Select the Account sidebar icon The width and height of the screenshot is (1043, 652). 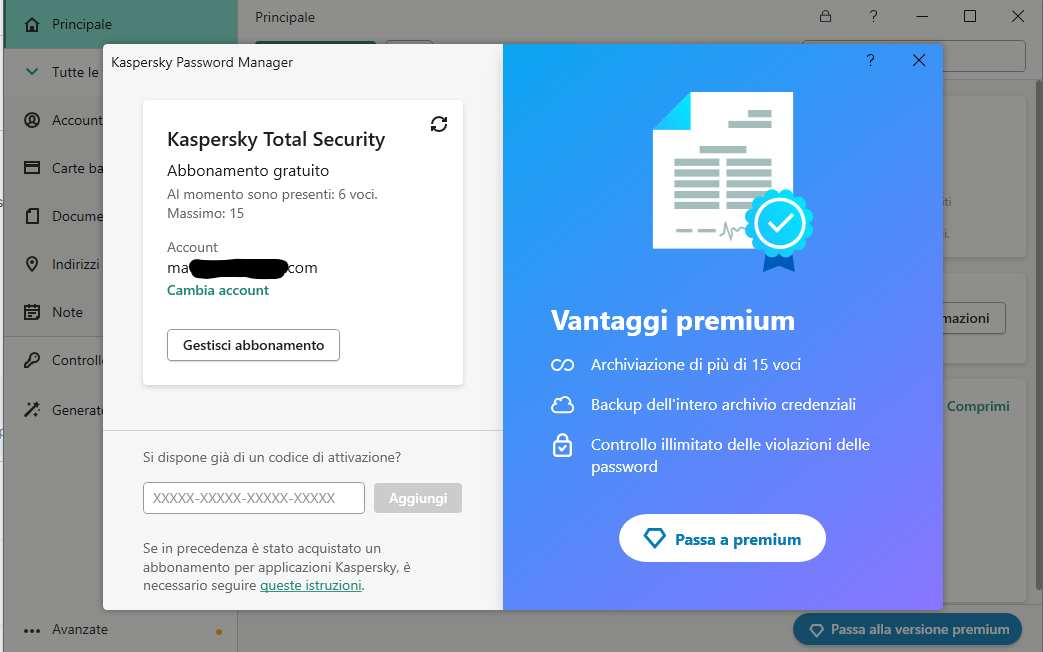click(x=32, y=120)
